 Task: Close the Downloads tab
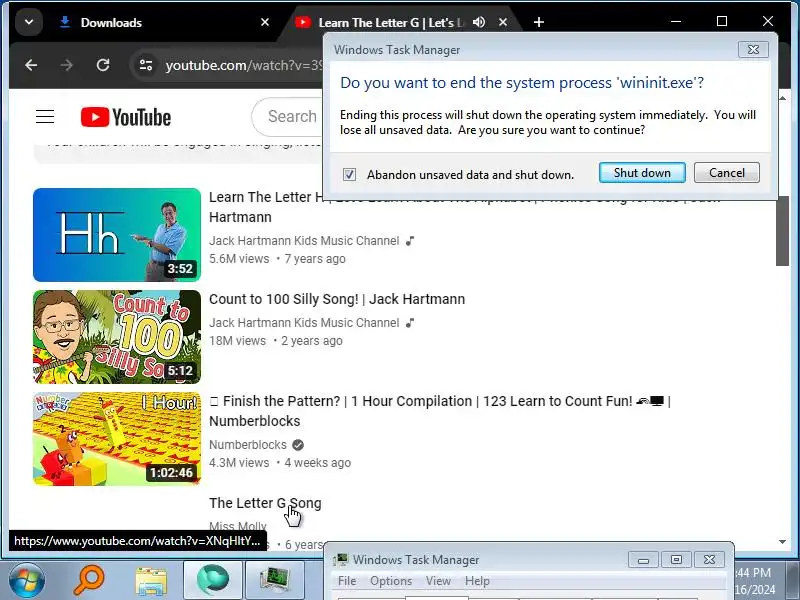(265, 22)
